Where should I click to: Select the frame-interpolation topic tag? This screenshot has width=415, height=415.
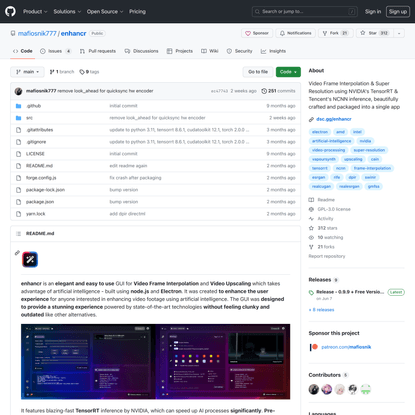tap(372, 168)
